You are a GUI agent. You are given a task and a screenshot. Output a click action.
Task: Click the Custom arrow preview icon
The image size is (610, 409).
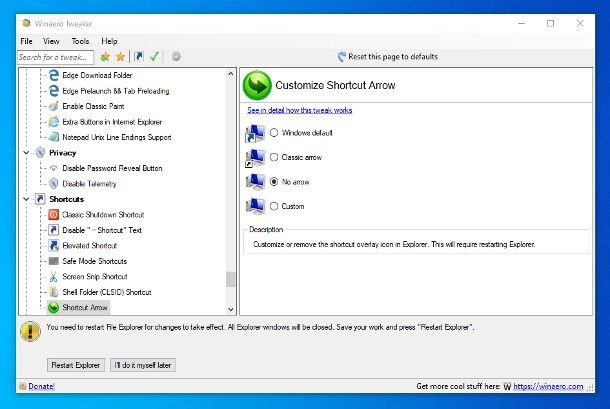[x=255, y=206]
